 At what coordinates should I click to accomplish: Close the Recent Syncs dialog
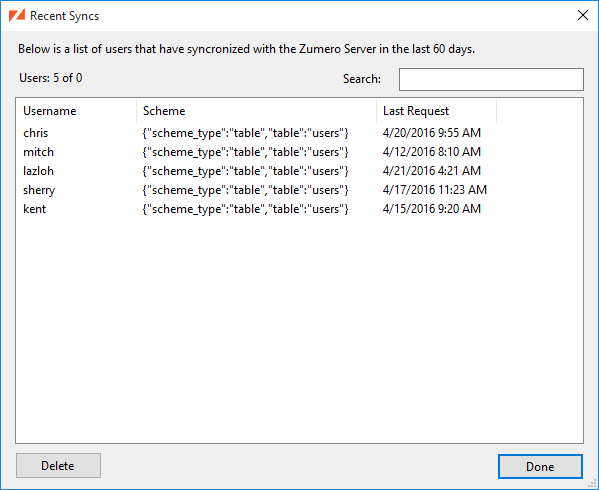tap(583, 15)
